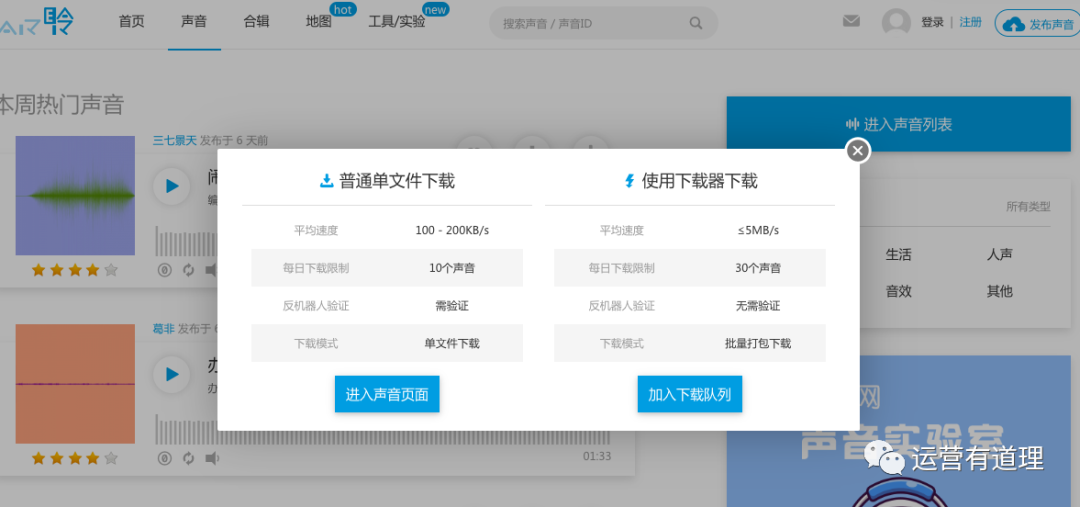Screen dimensions: 1080x507
Task: Click the 01:33 duration label
Action: pyautogui.click(x=596, y=456)
